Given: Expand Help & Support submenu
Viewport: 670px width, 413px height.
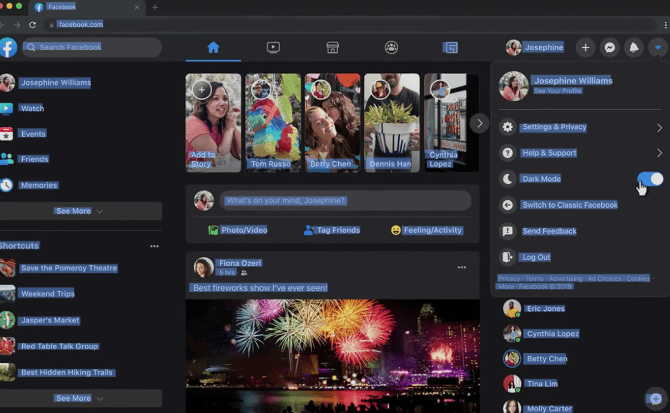Looking at the screenshot, I should (659, 153).
